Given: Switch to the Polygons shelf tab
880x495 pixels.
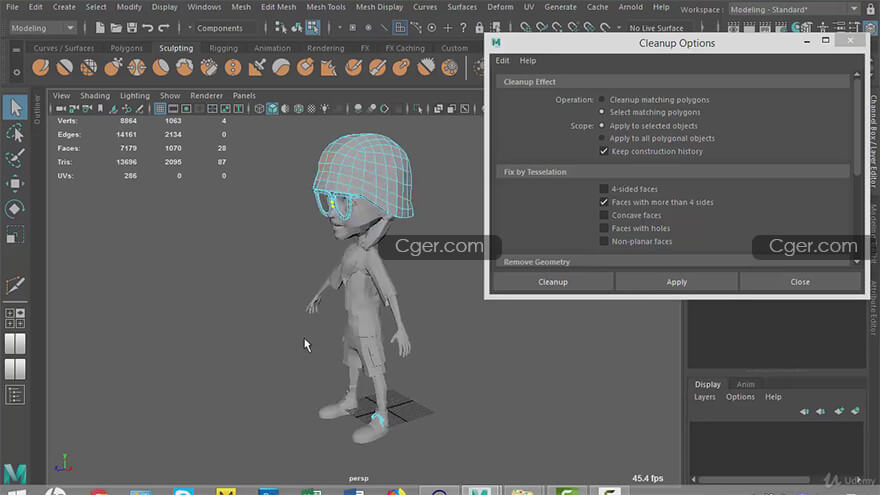Looking at the screenshot, I should pyautogui.click(x=126, y=48).
